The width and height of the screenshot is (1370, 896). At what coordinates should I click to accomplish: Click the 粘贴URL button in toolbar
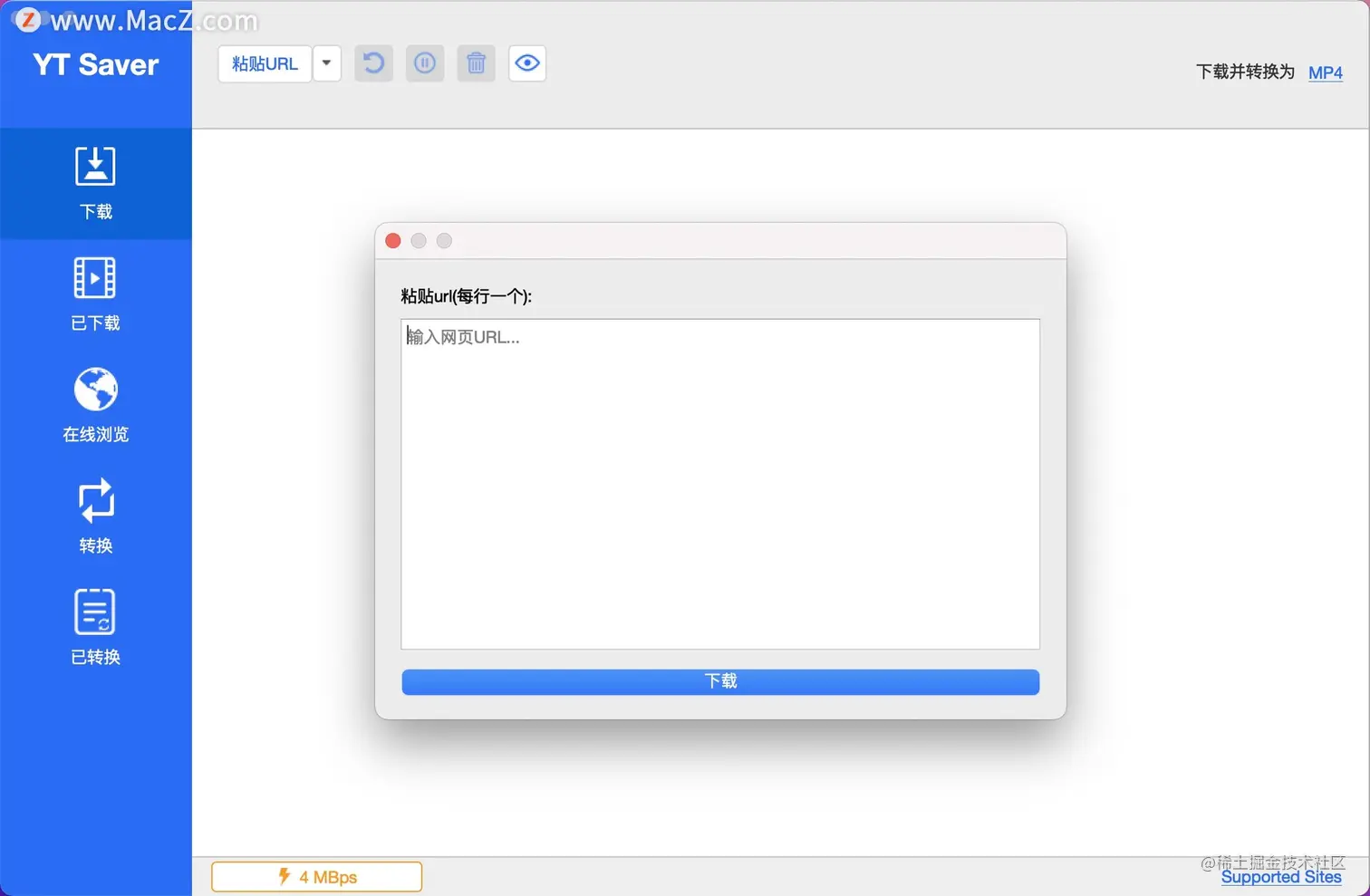point(265,63)
